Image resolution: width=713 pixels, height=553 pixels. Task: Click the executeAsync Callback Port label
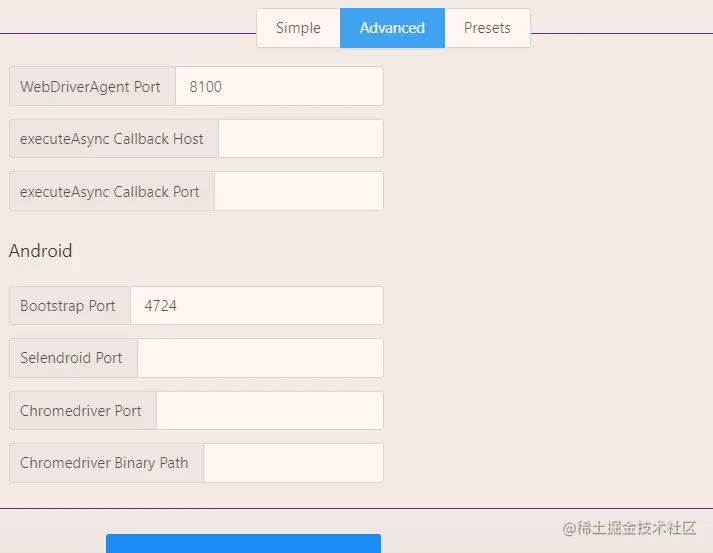coord(112,191)
